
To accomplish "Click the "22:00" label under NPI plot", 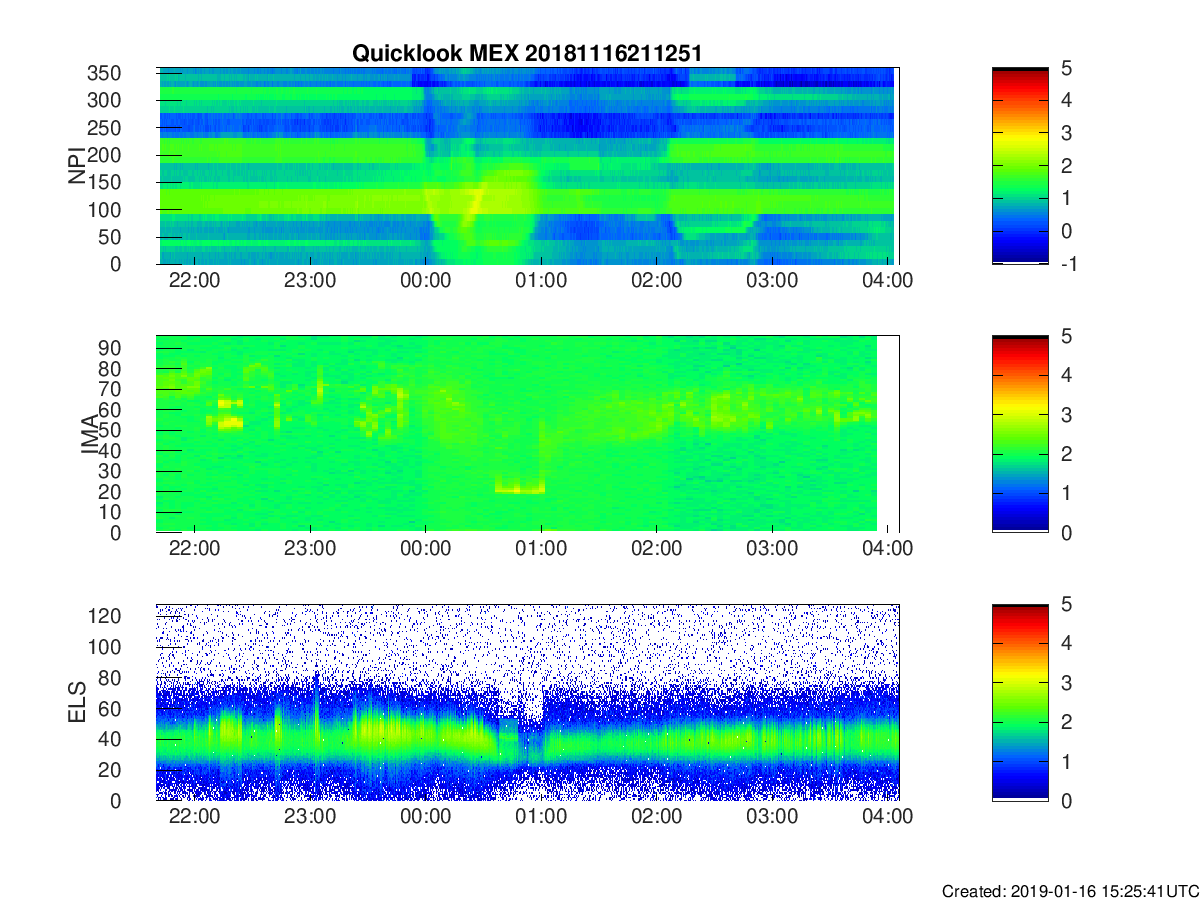I will tap(194, 280).
